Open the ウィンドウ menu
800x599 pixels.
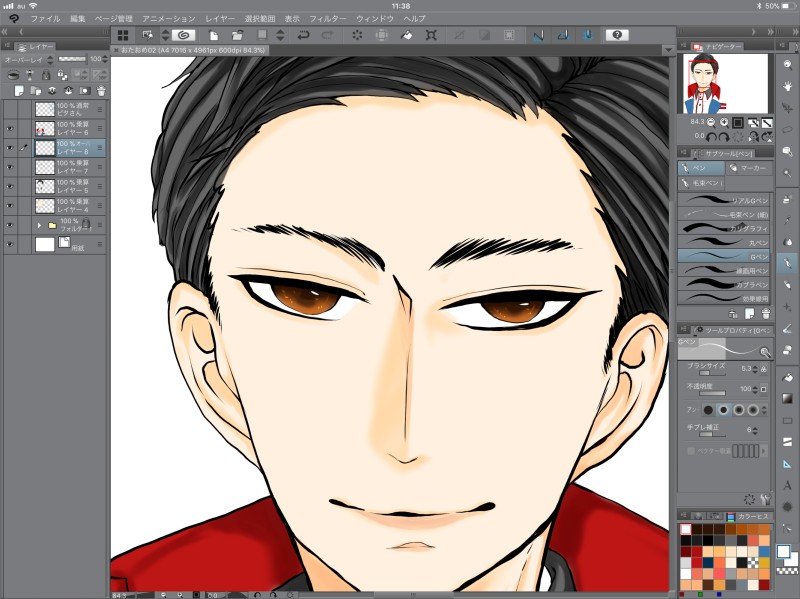pyautogui.click(x=374, y=19)
